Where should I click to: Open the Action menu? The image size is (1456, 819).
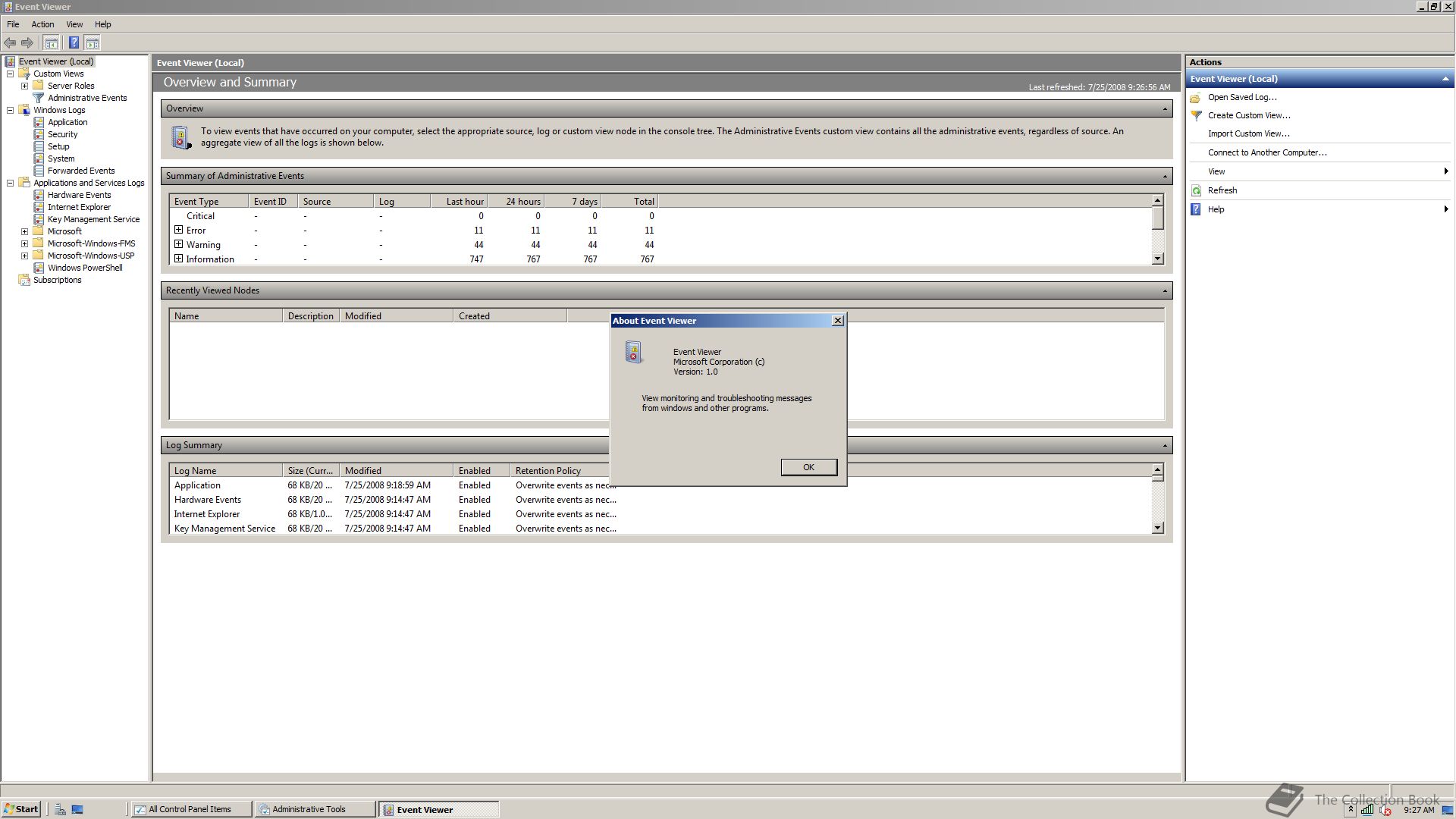(x=42, y=24)
